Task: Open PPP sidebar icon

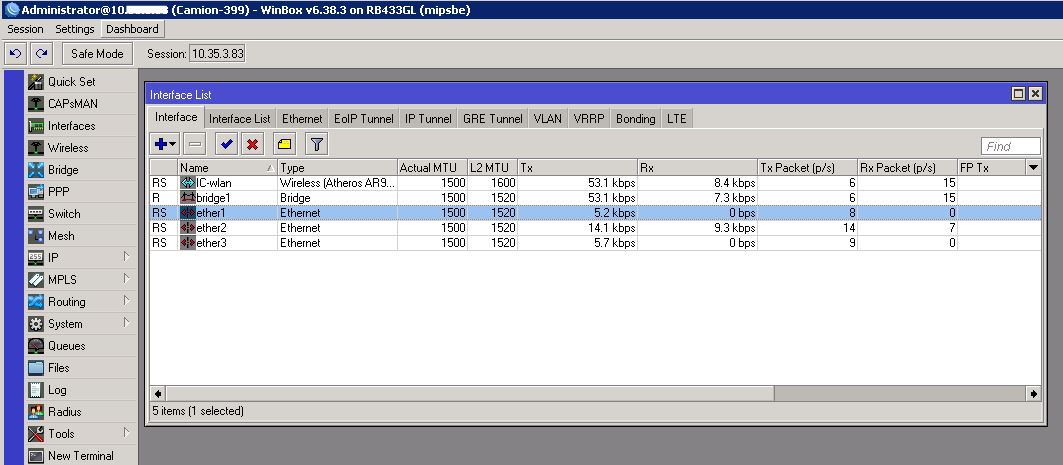Action: click(x=36, y=192)
